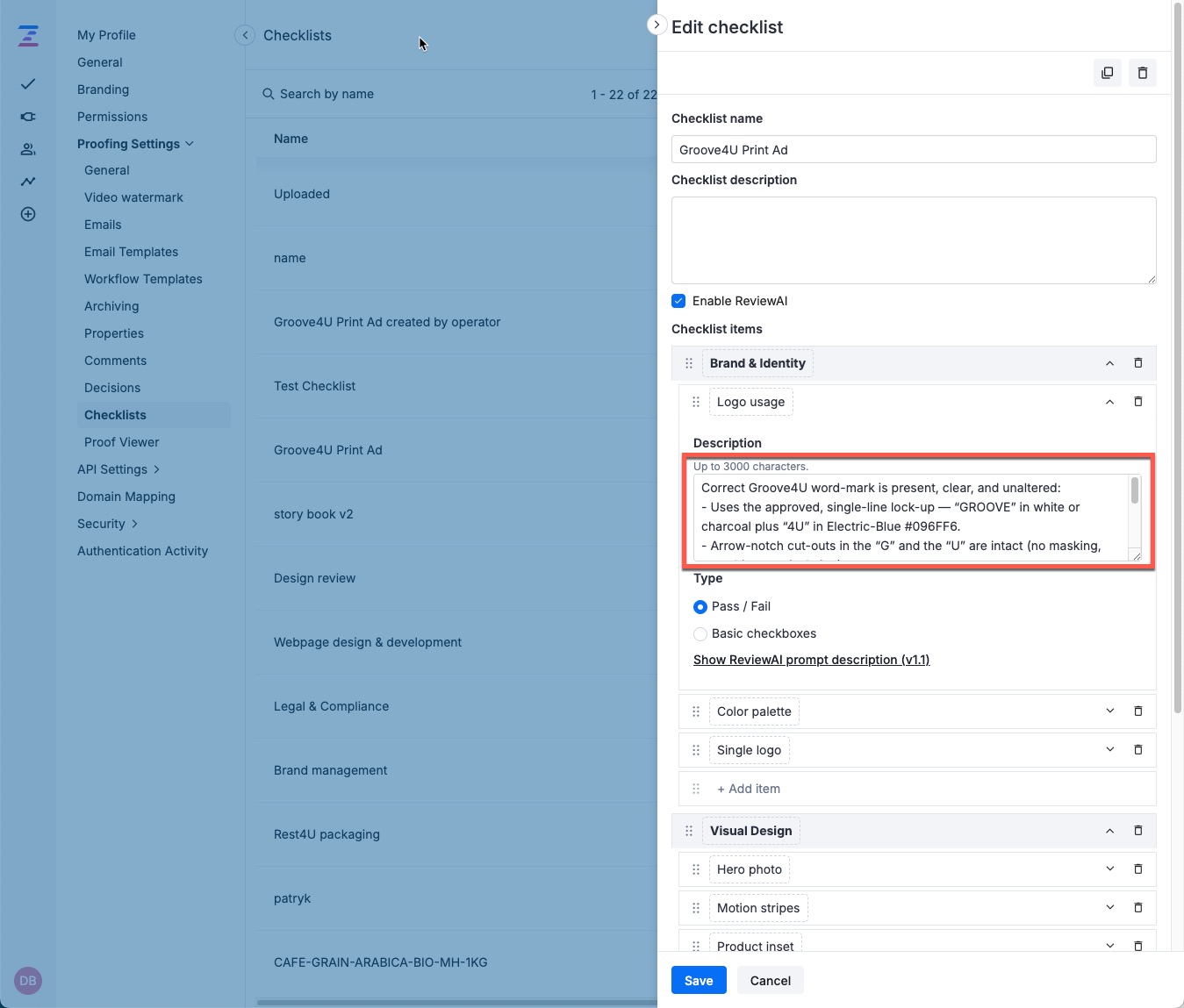
Task: Collapse the Brand & Identity section
Action: pyautogui.click(x=1109, y=362)
